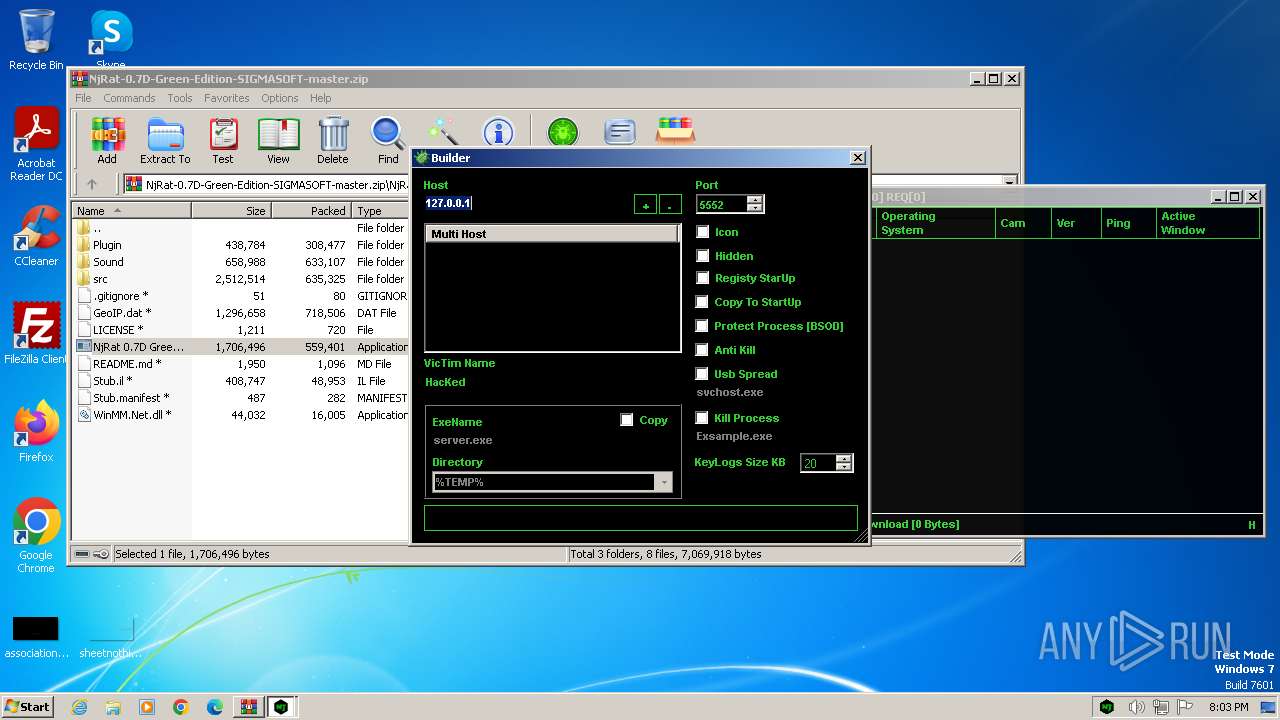This screenshot has height=720, width=1280.
Task: Select the Plugin folder row
Action: pos(240,245)
